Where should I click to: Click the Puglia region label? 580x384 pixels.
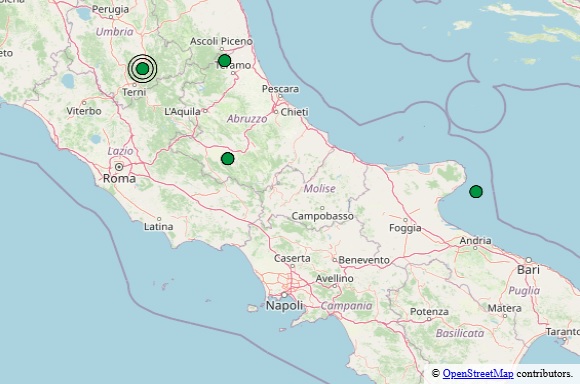tap(524, 291)
